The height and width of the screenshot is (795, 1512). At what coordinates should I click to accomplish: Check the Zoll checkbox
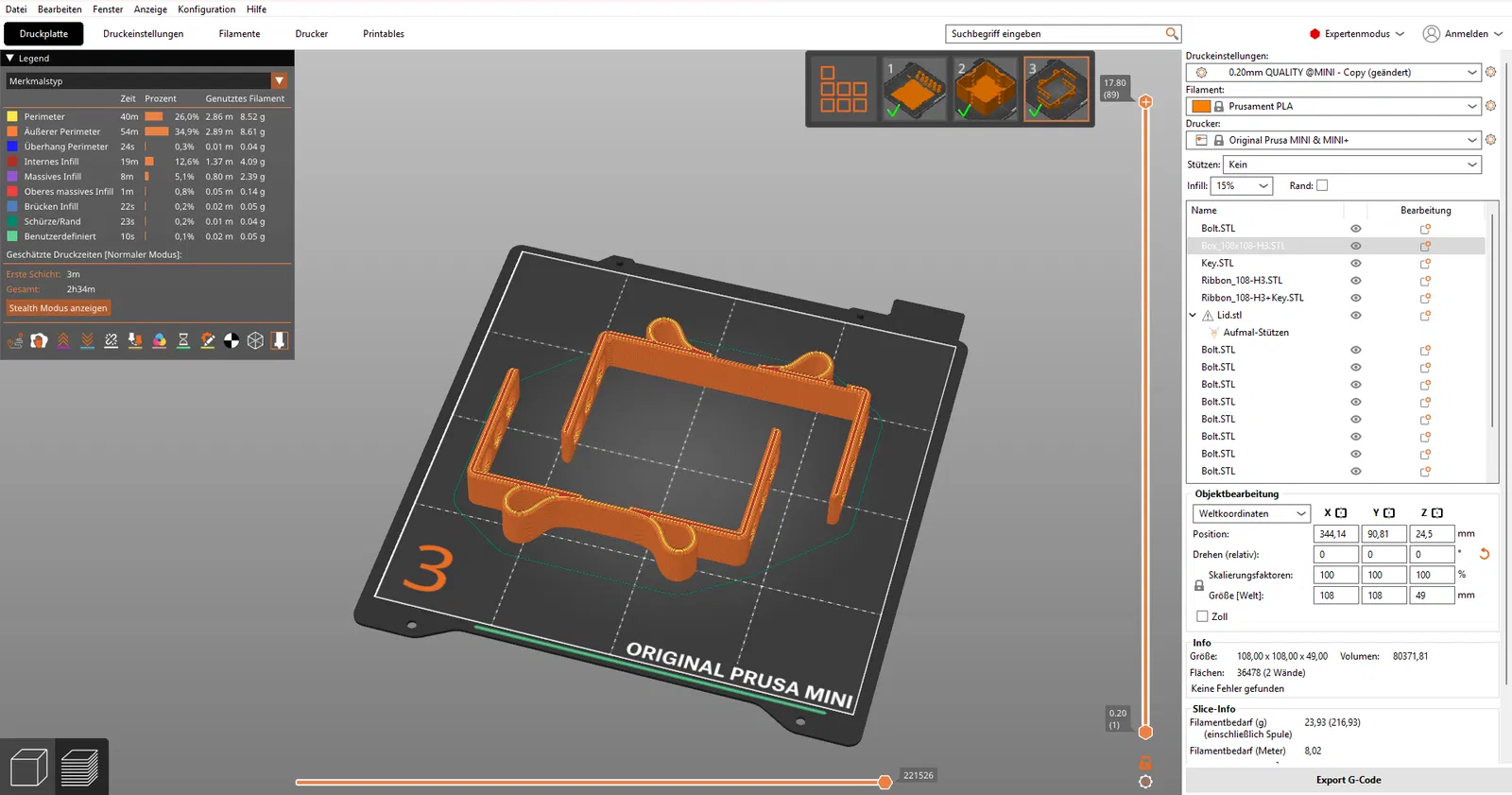coord(1202,616)
